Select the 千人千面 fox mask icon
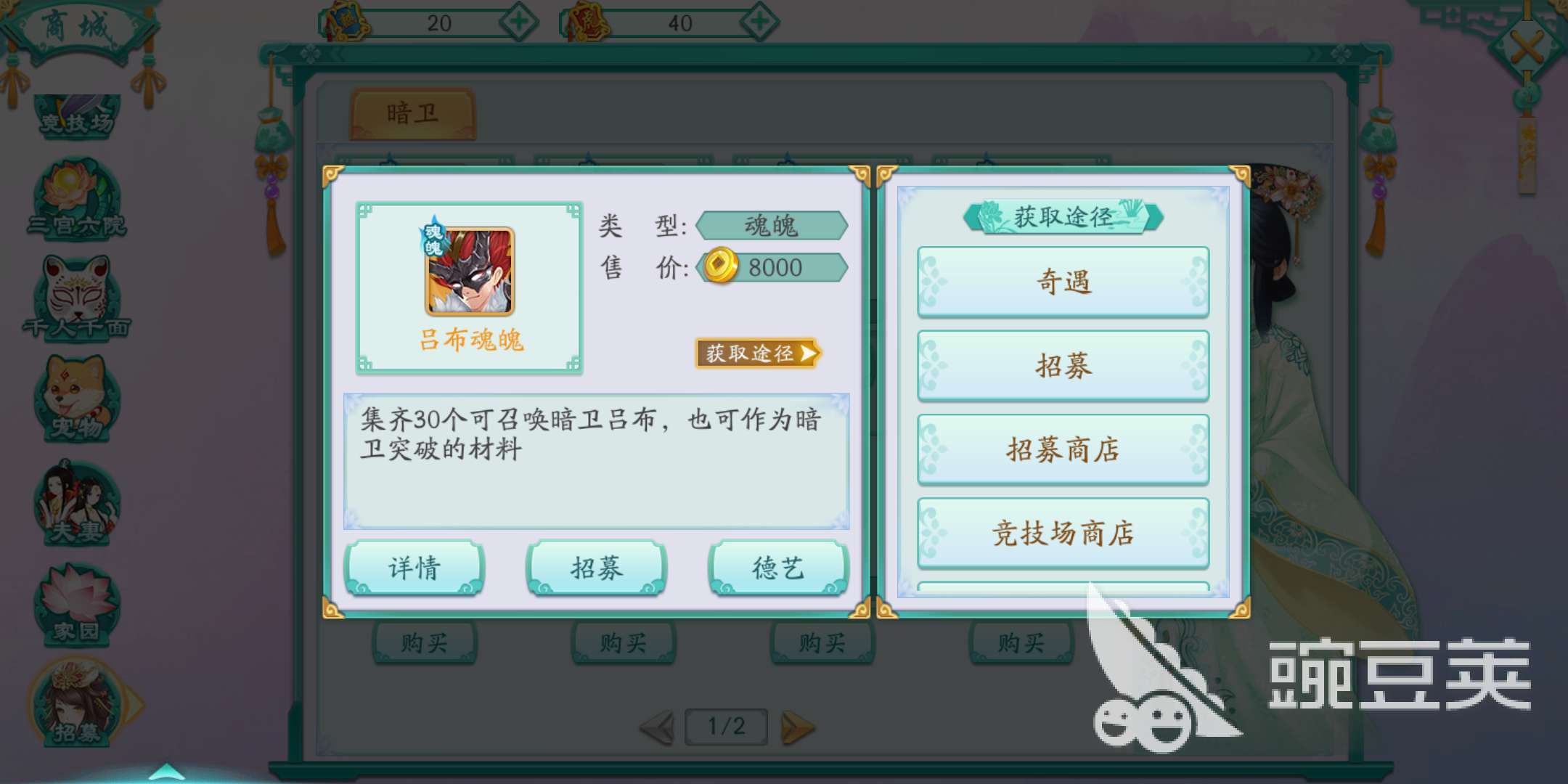This screenshot has width=1568, height=784. pyautogui.click(x=77, y=298)
